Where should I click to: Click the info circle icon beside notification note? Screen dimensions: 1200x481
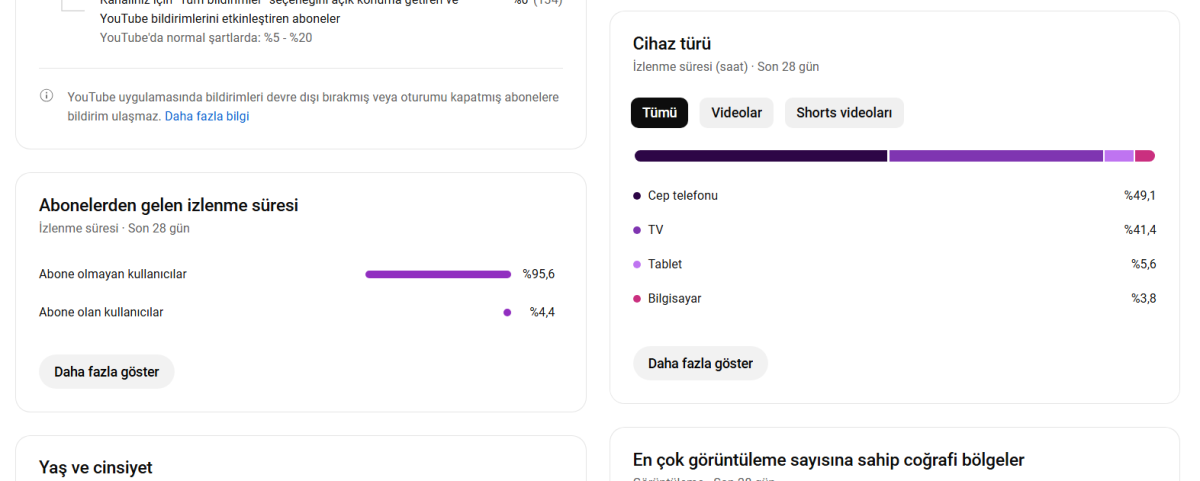(x=46, y=96)
